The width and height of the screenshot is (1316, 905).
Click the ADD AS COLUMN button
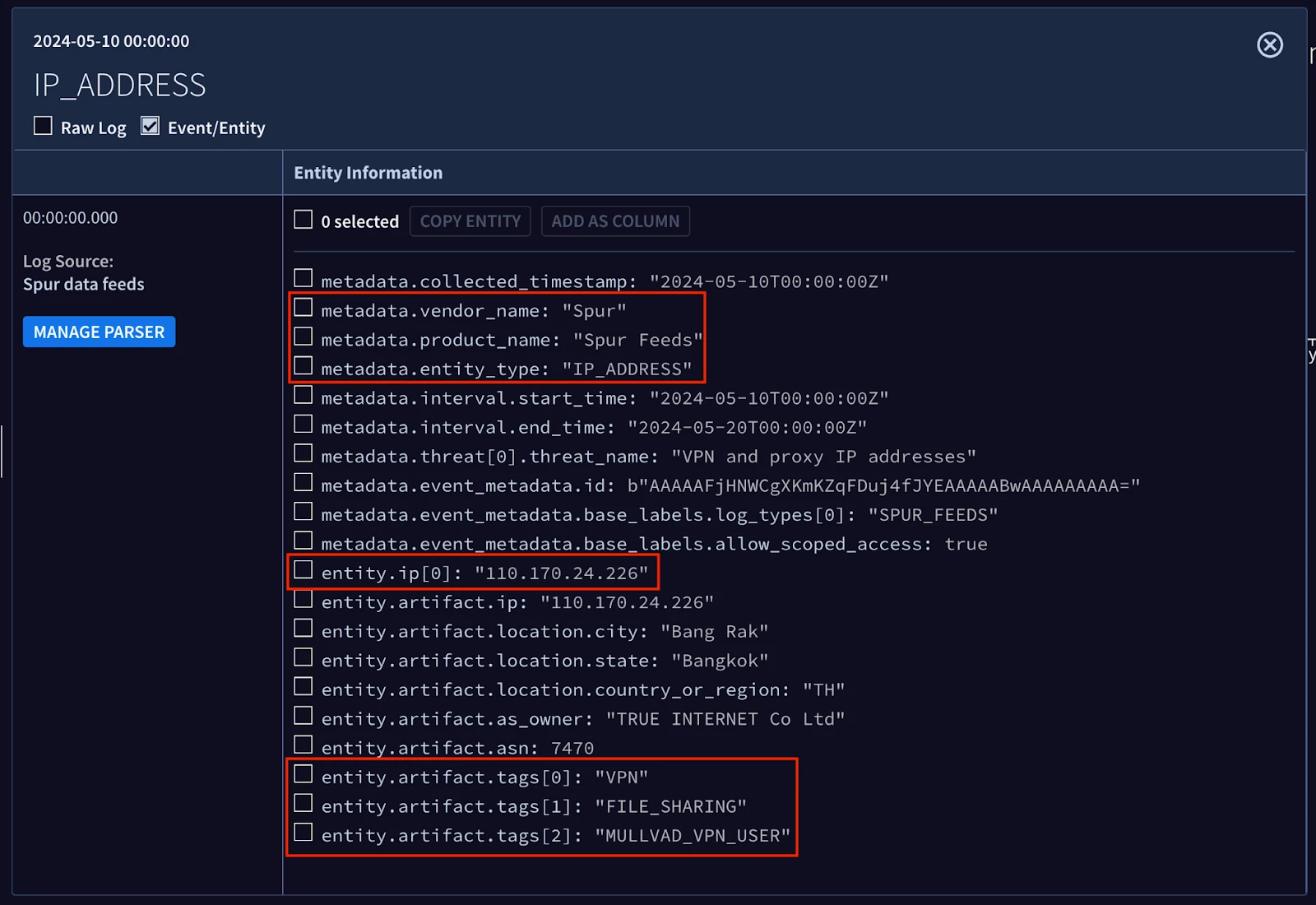(615, 221)
